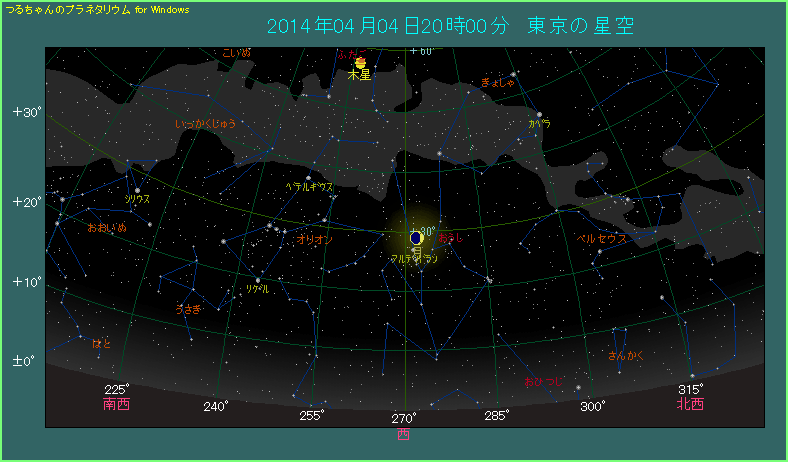This screenshot has height=462, width=788.
Task: Select the Aldebaran (アルデバラン) label
Action: click(414, 259)
